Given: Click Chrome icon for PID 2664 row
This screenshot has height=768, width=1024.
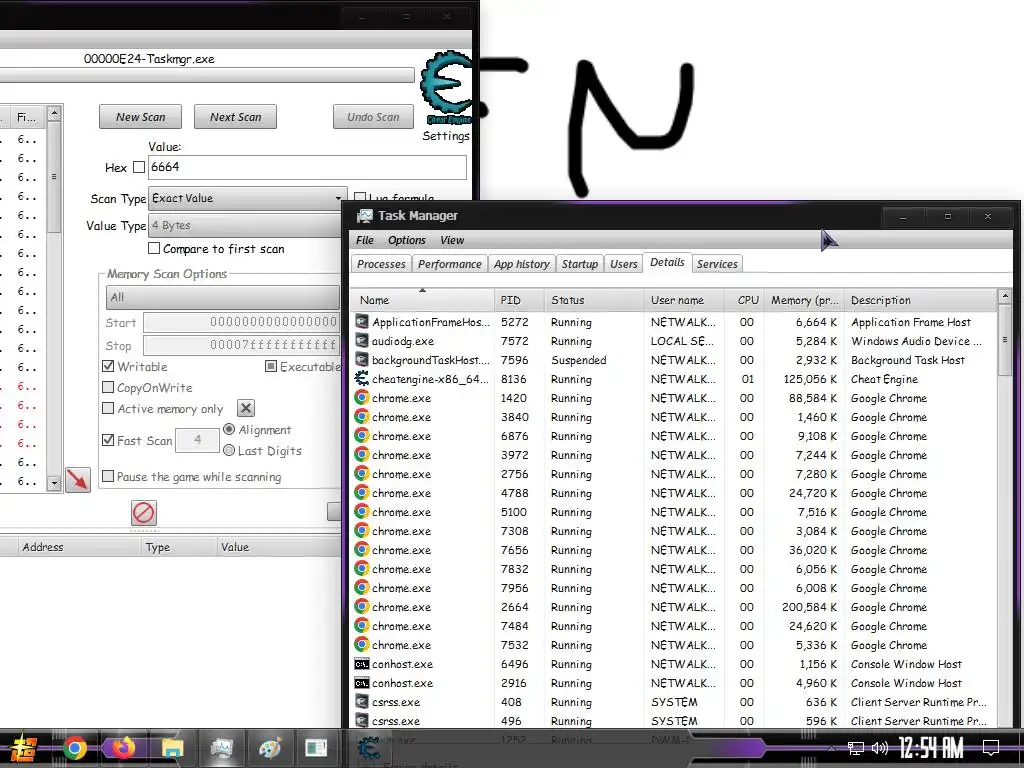Looking at the screenshot, I should click(x=362, y=606).
